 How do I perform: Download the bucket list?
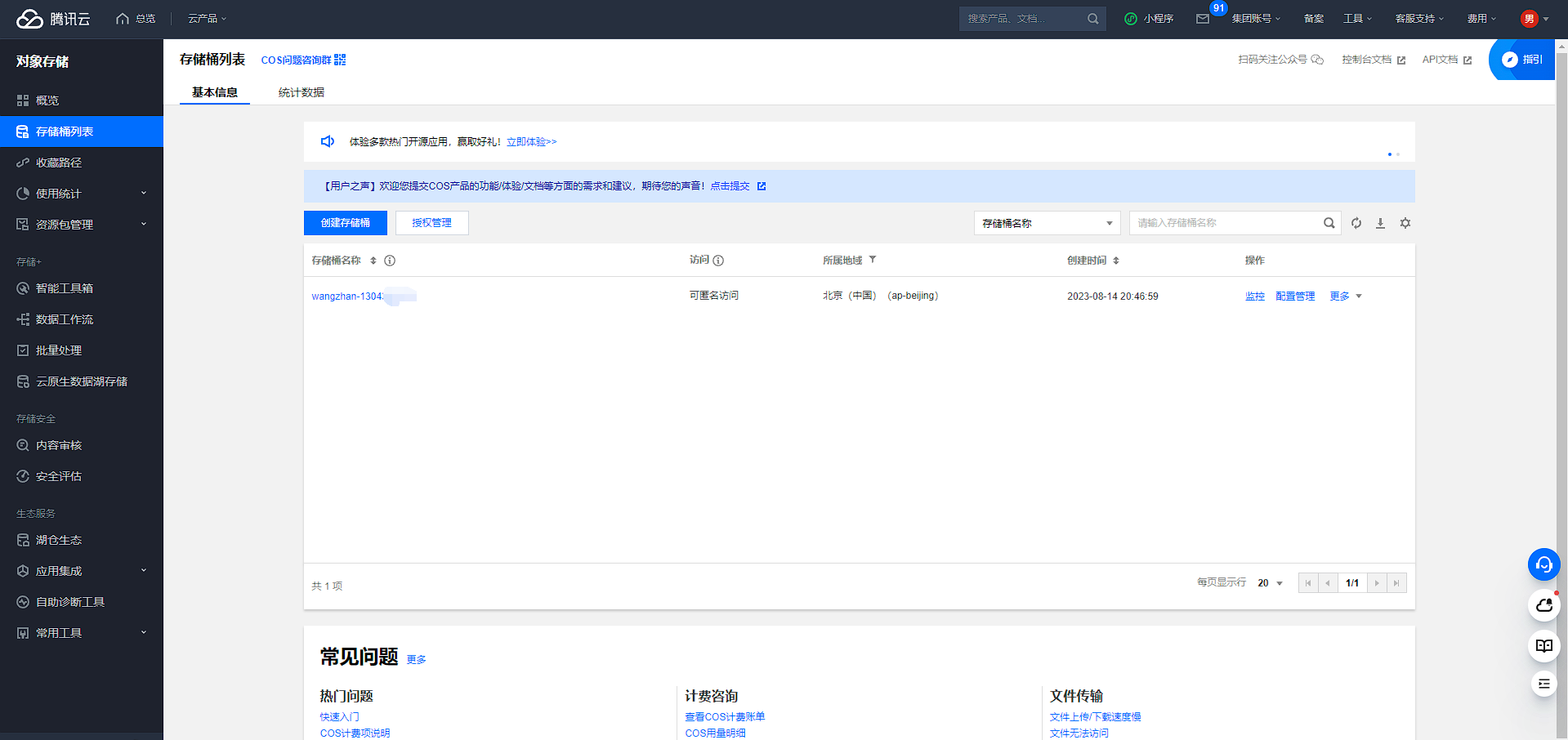(x=1380, y=223)
